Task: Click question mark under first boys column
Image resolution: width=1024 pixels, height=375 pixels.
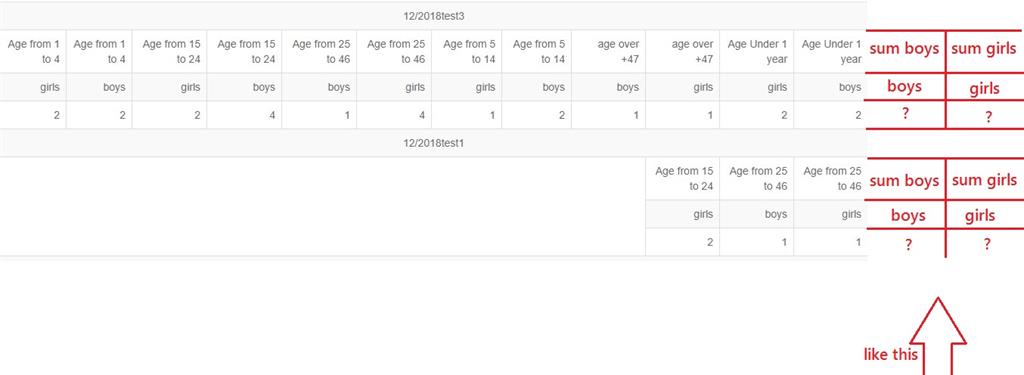Action: (x=905, y=114)
